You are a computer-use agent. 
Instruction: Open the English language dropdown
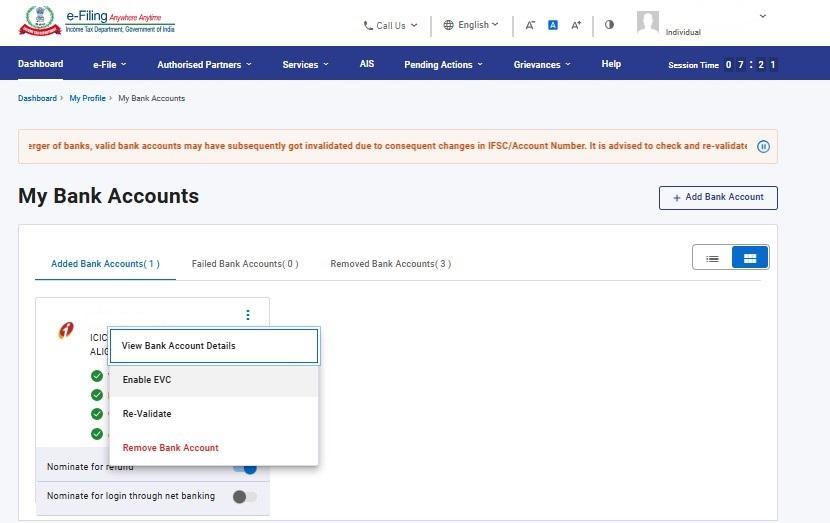(471, 25)
